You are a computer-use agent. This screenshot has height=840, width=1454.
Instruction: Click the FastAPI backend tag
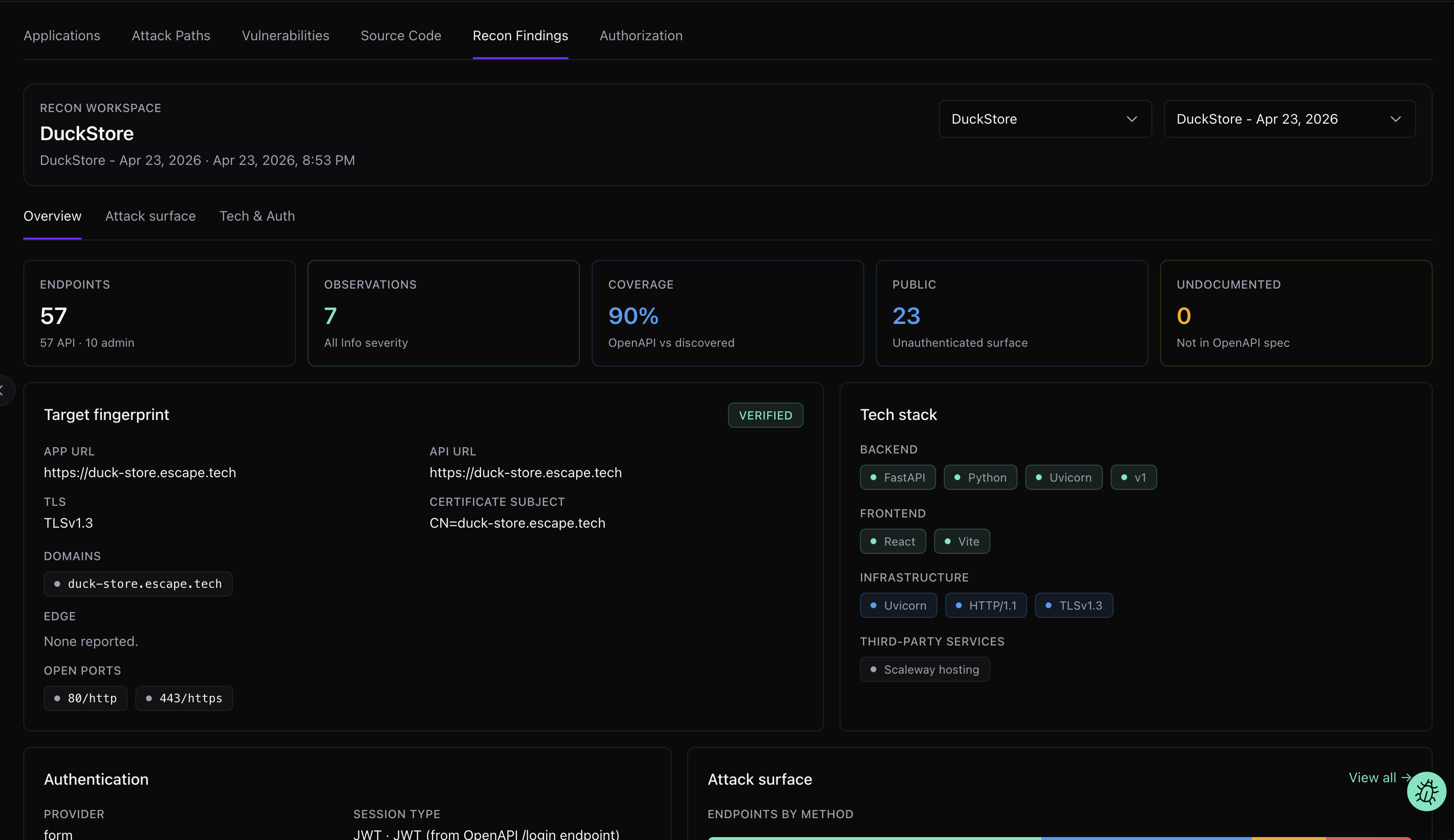897,478
